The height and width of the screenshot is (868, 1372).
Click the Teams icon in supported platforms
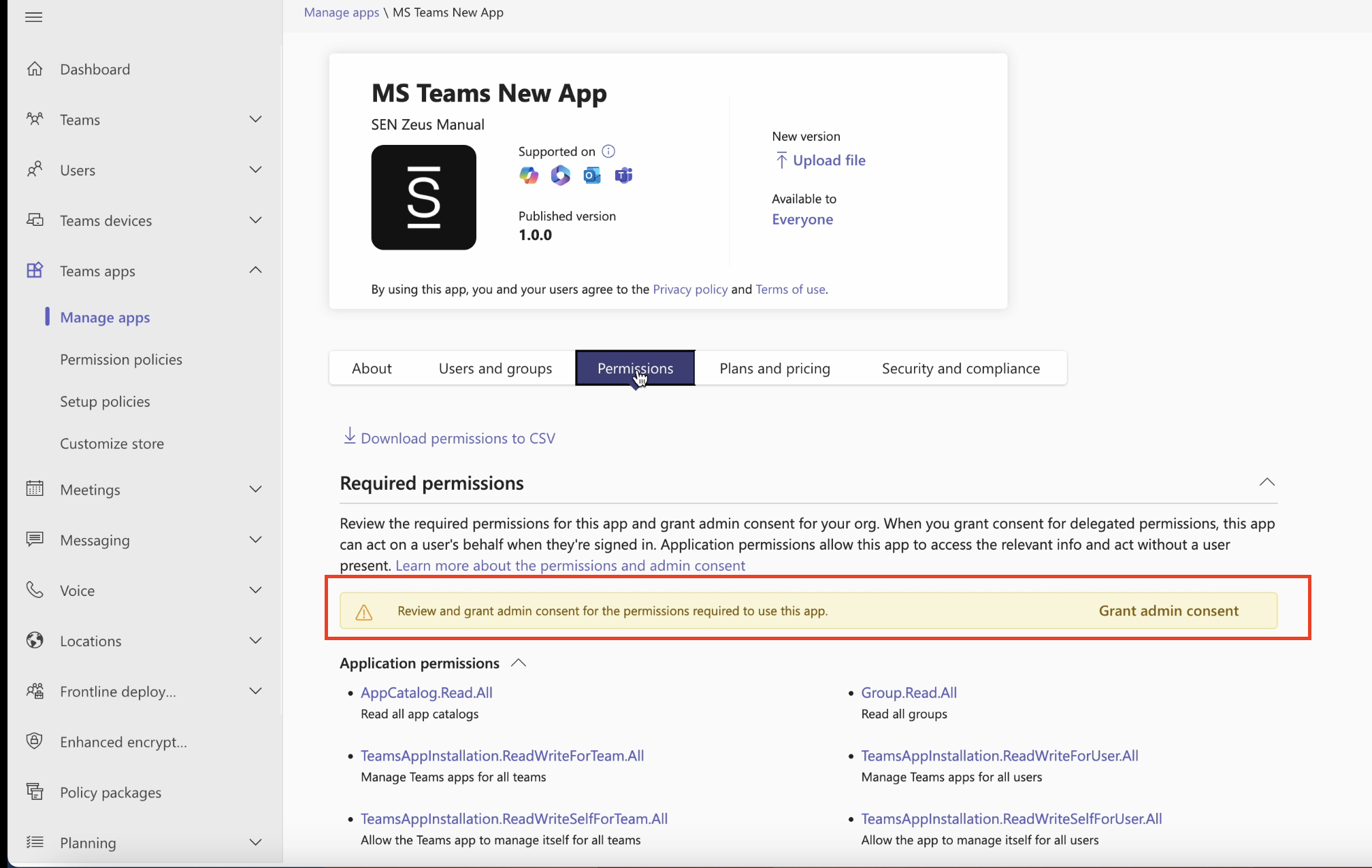click(623, 175)
